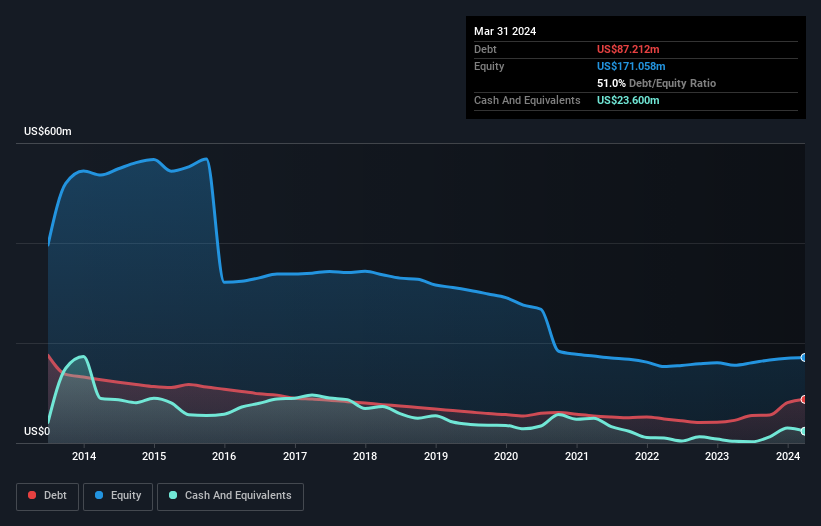Select the Equity endpoint marker on the chart
821x526 pixels.
click(x=804, y=357)
